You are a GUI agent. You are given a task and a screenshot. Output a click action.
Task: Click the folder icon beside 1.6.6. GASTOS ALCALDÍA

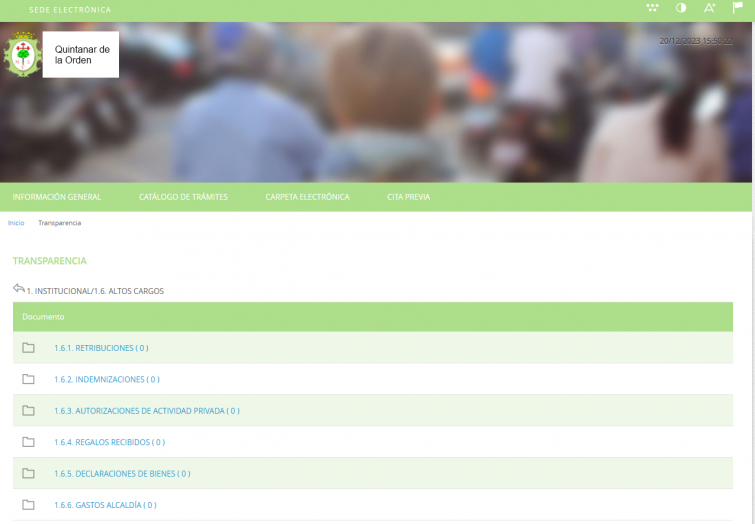tap(29, 505)
